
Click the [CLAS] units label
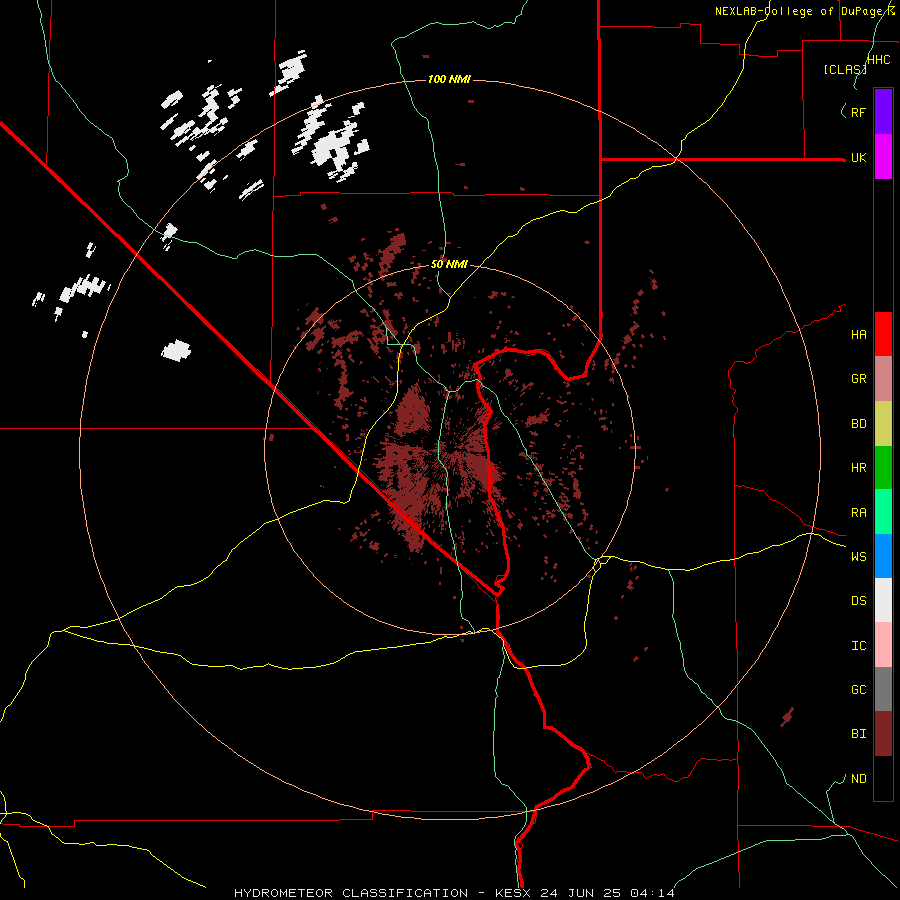[845, 70]
